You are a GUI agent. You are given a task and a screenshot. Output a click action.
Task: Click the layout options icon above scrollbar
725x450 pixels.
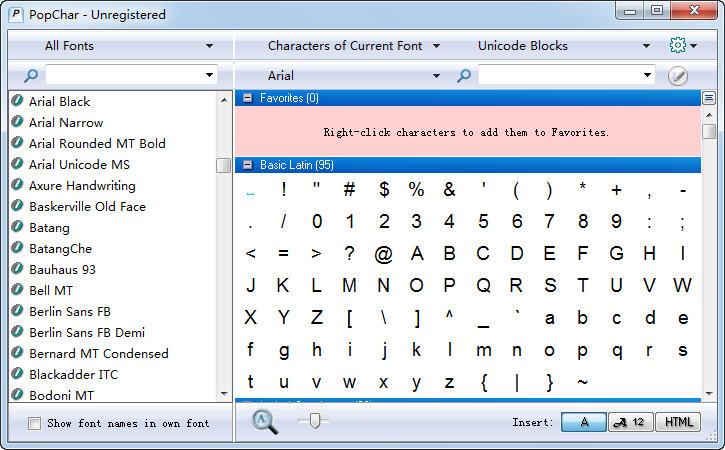click(708, 98)
